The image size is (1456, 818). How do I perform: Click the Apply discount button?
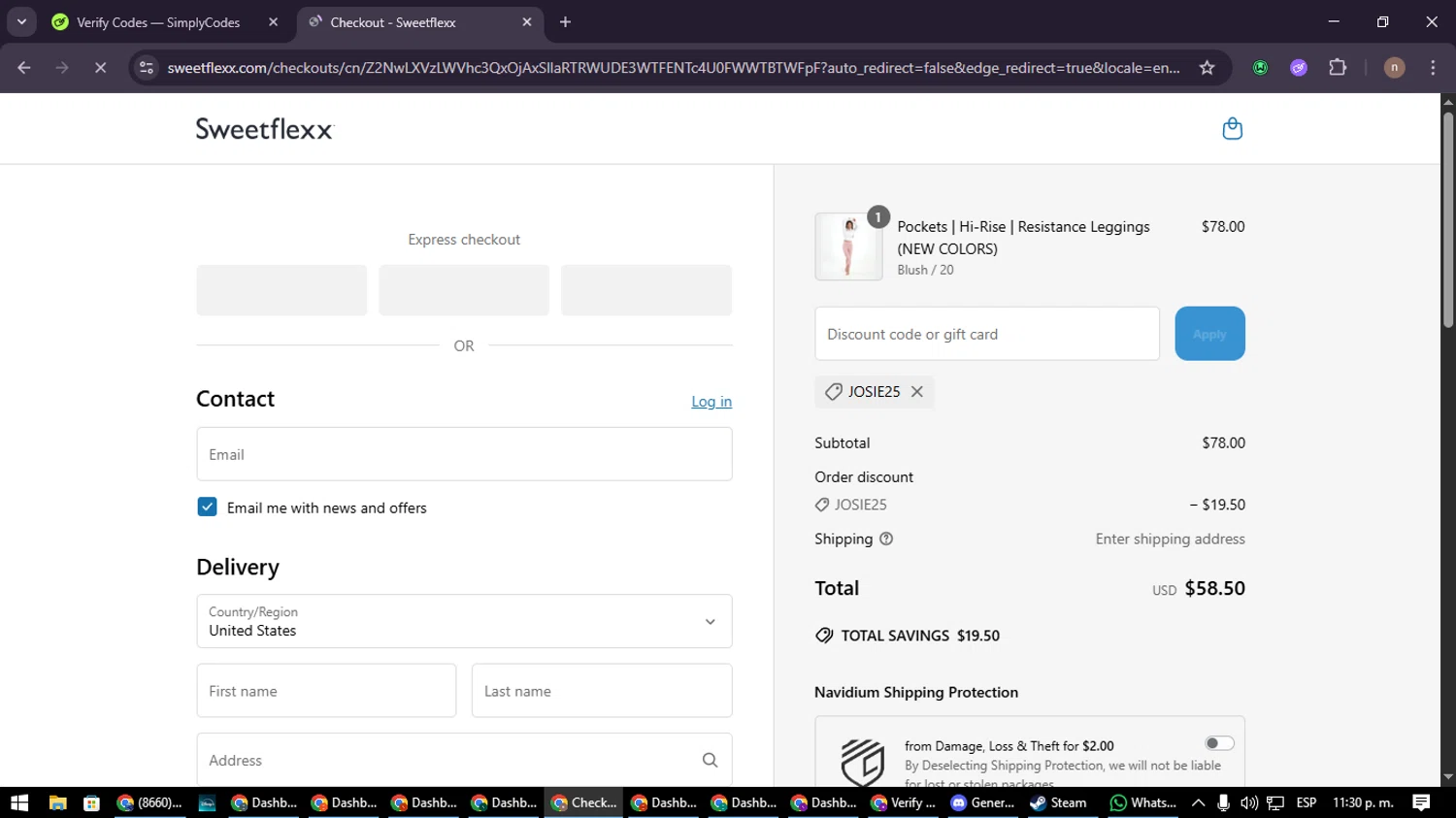click(x=1209, y=334)
